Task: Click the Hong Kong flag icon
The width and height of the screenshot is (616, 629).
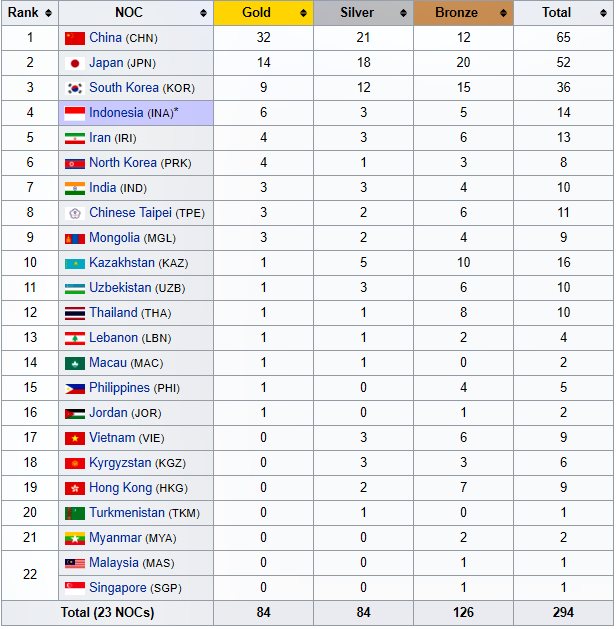Action: [75, 488]
